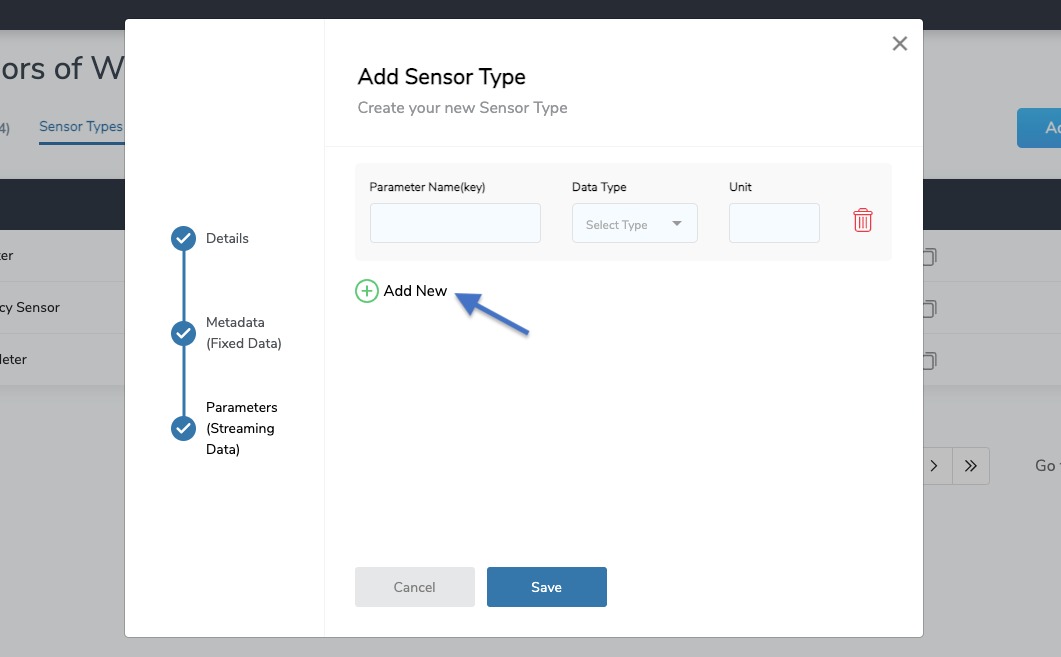Viewport: 1061px width, 657px height.
Task: Cancel the sensor type creation
Action: 415,587
